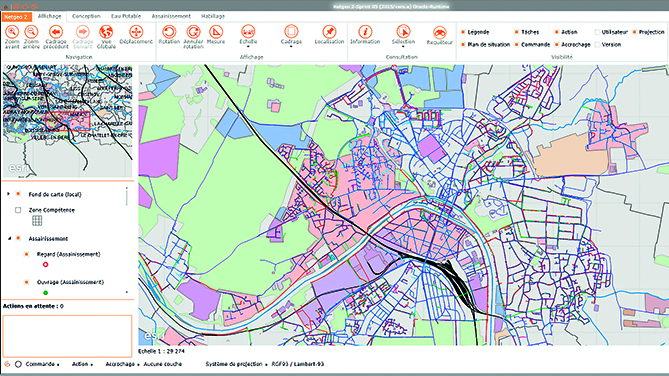The image size is (669, 376).
Task: Select the Mesure measuring tool
Action: [216, 32]
